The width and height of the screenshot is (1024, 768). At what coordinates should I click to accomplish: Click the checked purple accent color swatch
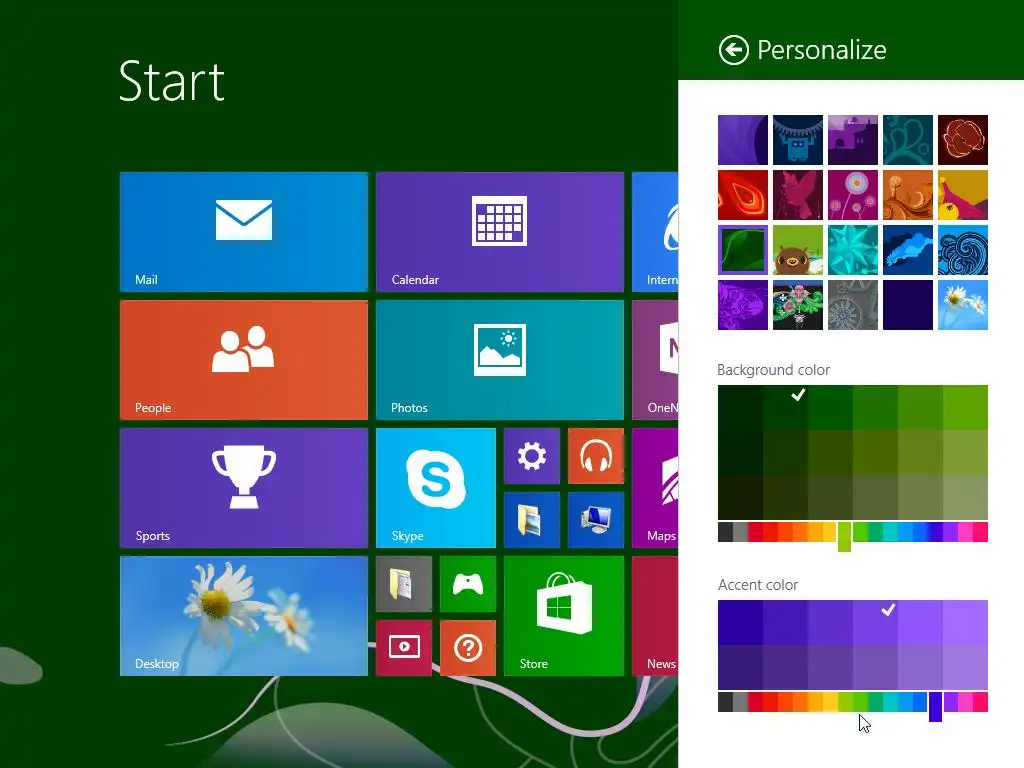click(x=875, y=622)
